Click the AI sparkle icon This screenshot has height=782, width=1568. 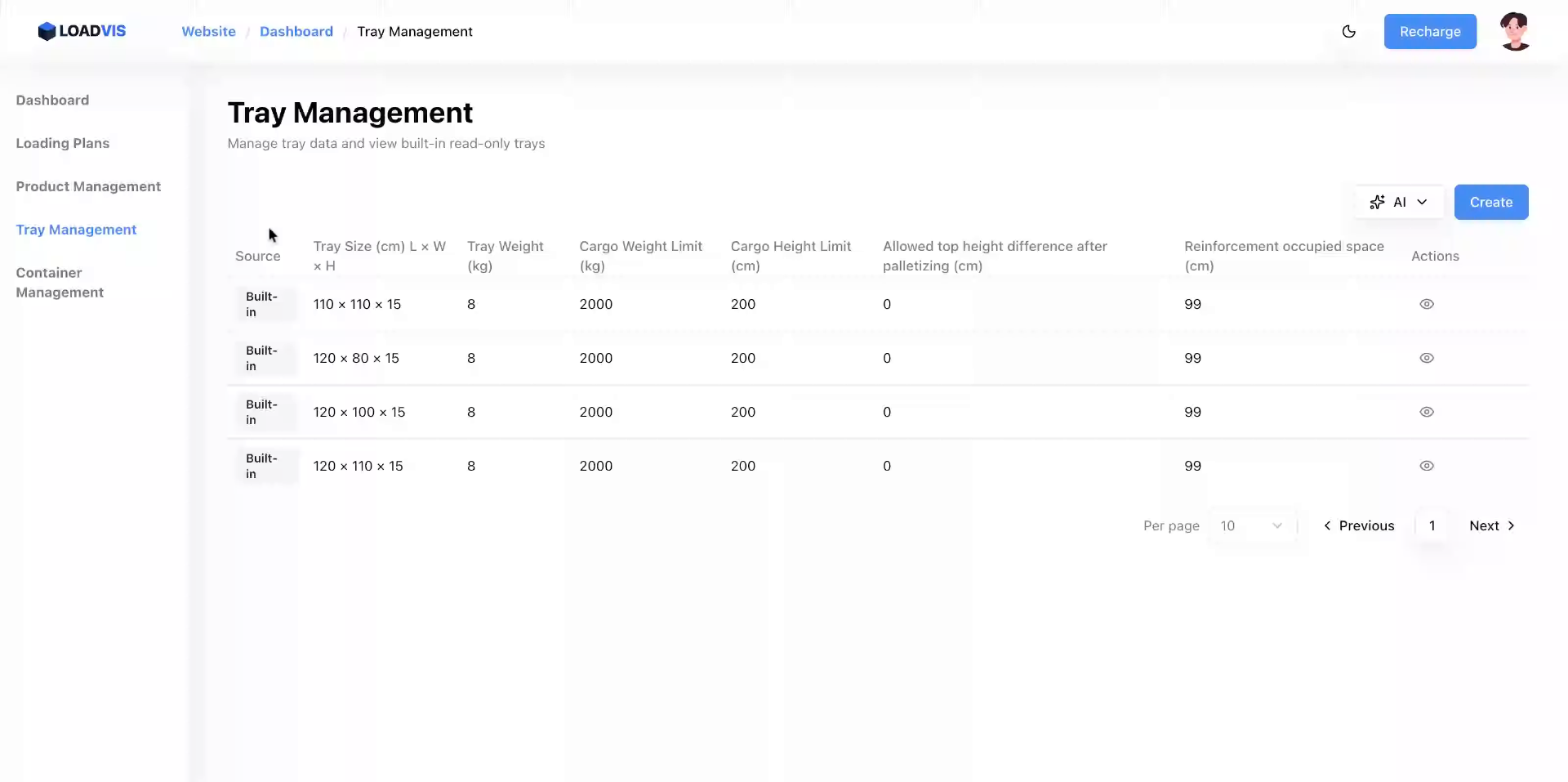pyautogui.click(x=1377, y=203)
